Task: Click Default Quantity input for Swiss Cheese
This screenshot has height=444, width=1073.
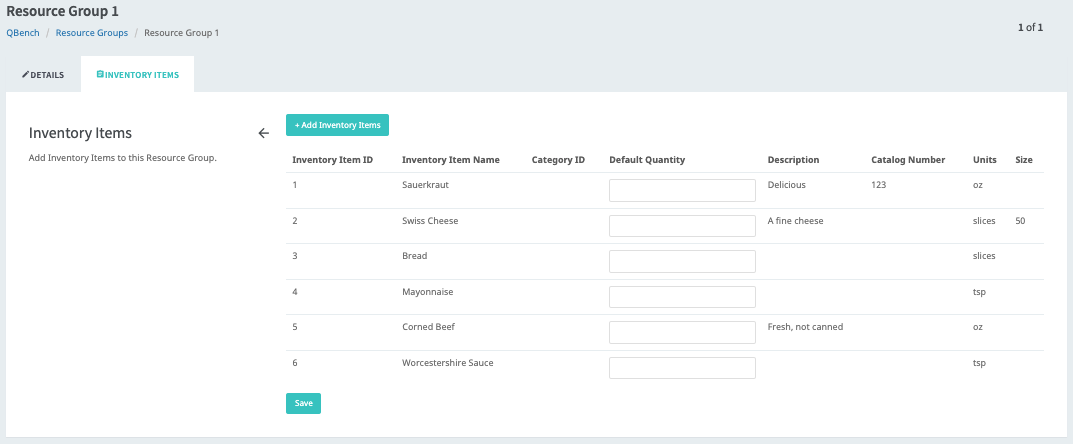Action: [682, 226]
